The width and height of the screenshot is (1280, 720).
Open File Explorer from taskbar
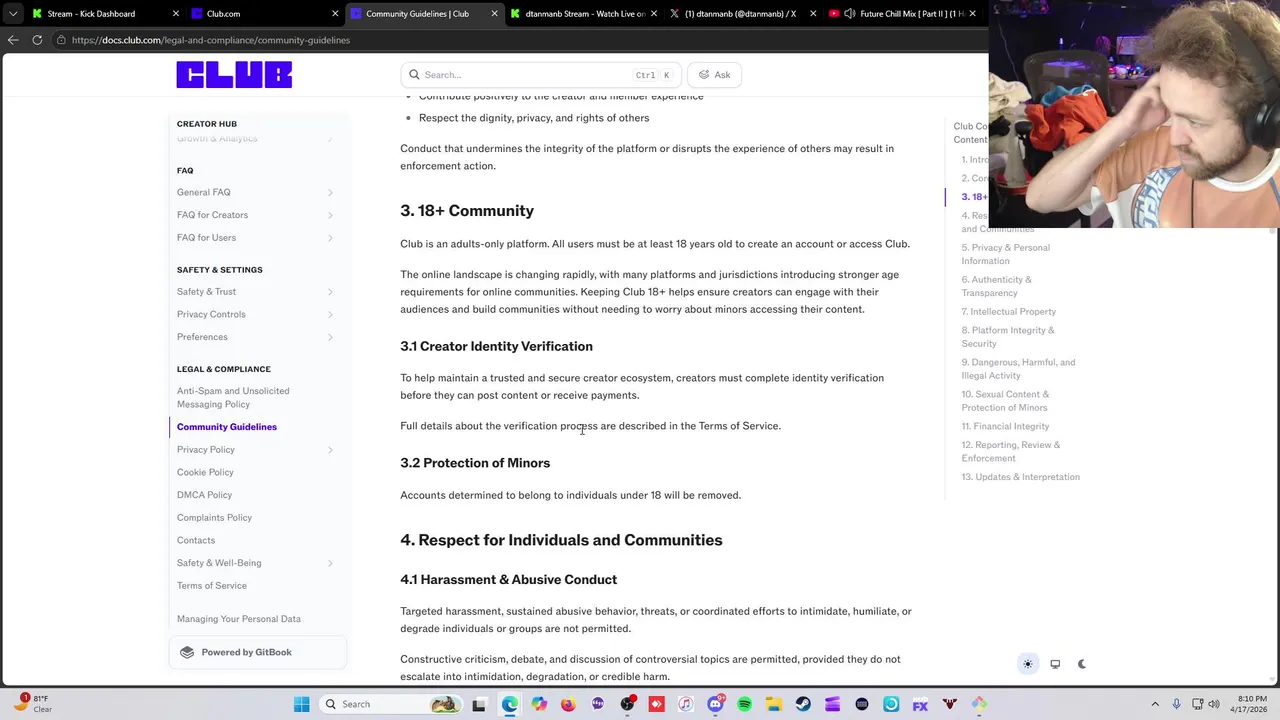(774, 704)
